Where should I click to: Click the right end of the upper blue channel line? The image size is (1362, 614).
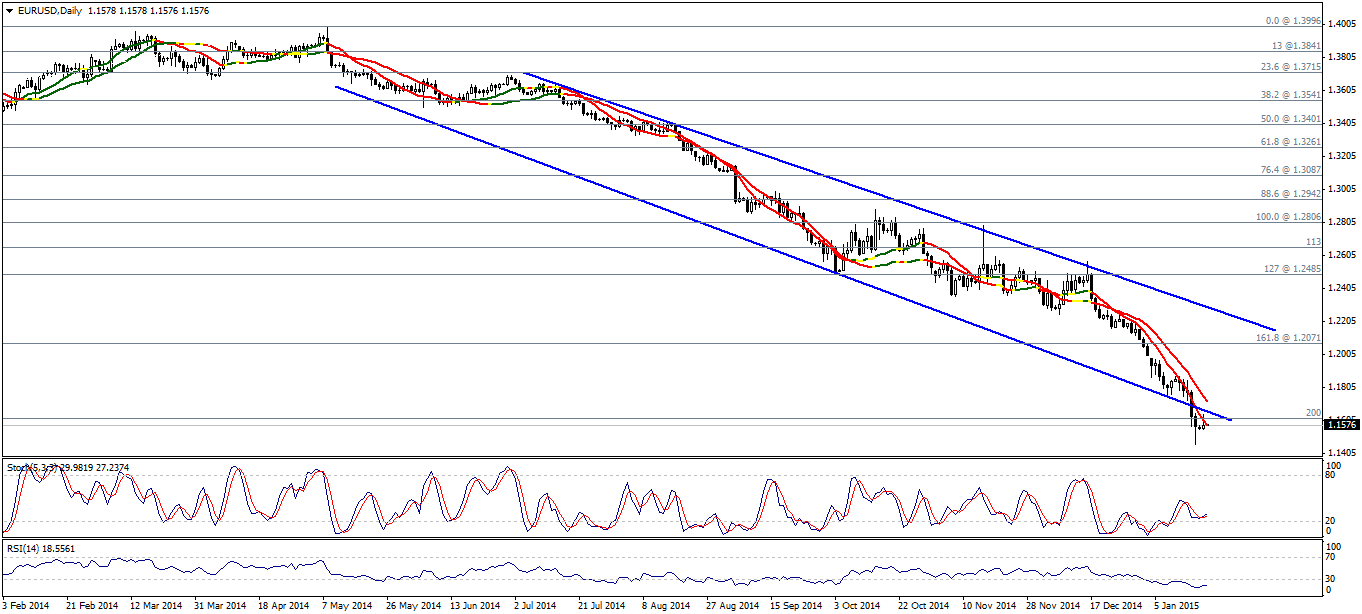tap(1275, 329)
